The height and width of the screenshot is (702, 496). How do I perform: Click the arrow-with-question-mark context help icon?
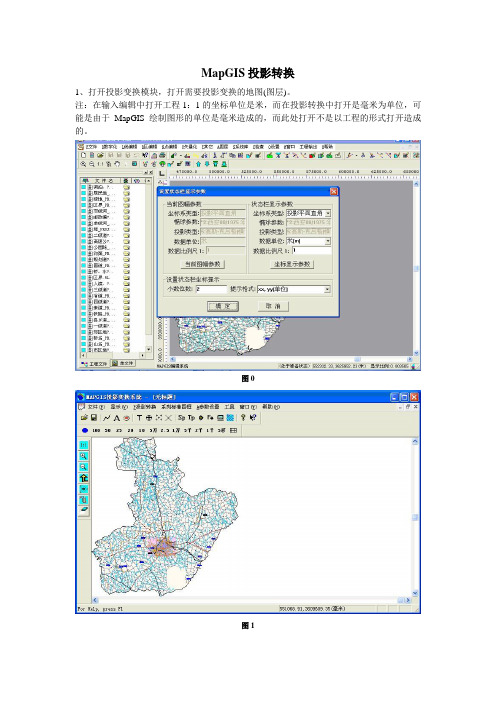click(253, 418)
